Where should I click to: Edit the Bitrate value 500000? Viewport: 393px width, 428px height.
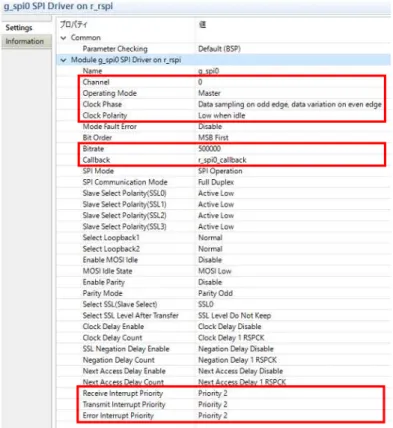(210, 149)
